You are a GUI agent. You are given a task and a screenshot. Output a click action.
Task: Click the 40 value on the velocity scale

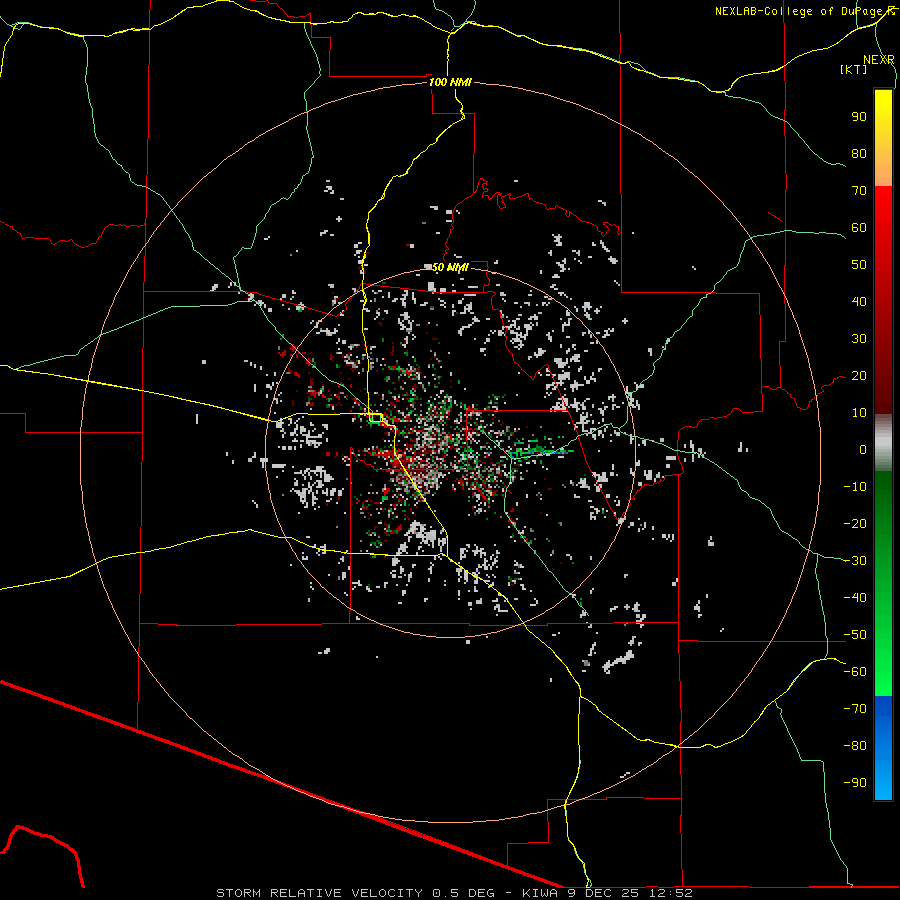859,301
